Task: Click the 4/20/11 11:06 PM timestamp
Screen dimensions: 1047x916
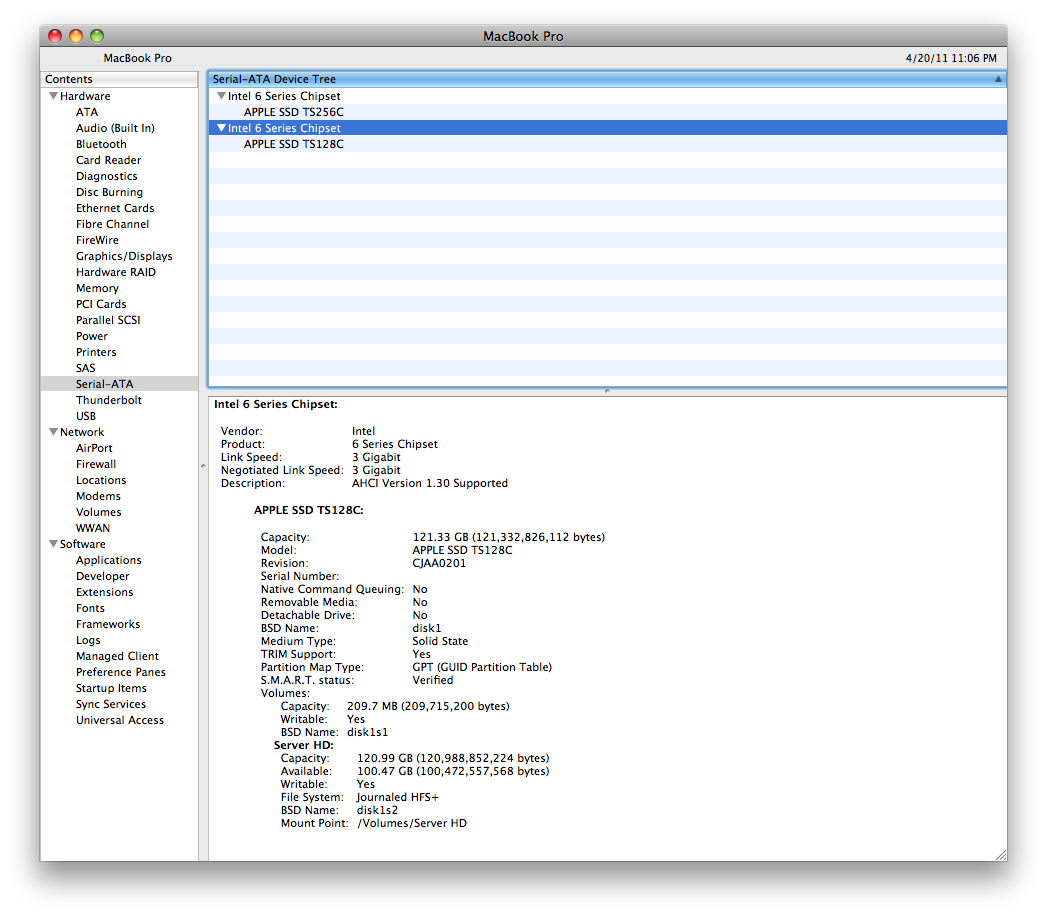Action: tap(951, 58)
